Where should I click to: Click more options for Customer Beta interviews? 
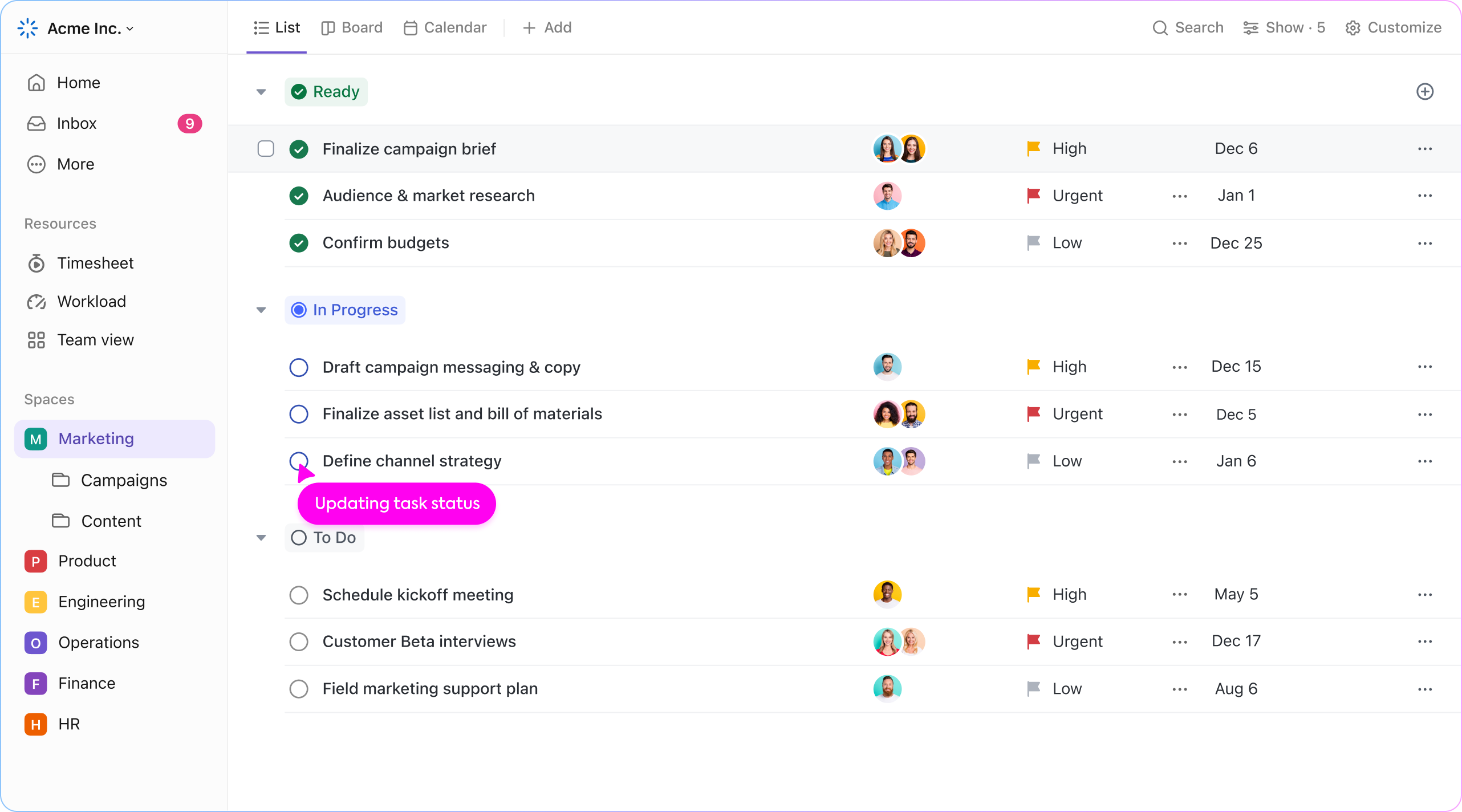coord(1426,641)
